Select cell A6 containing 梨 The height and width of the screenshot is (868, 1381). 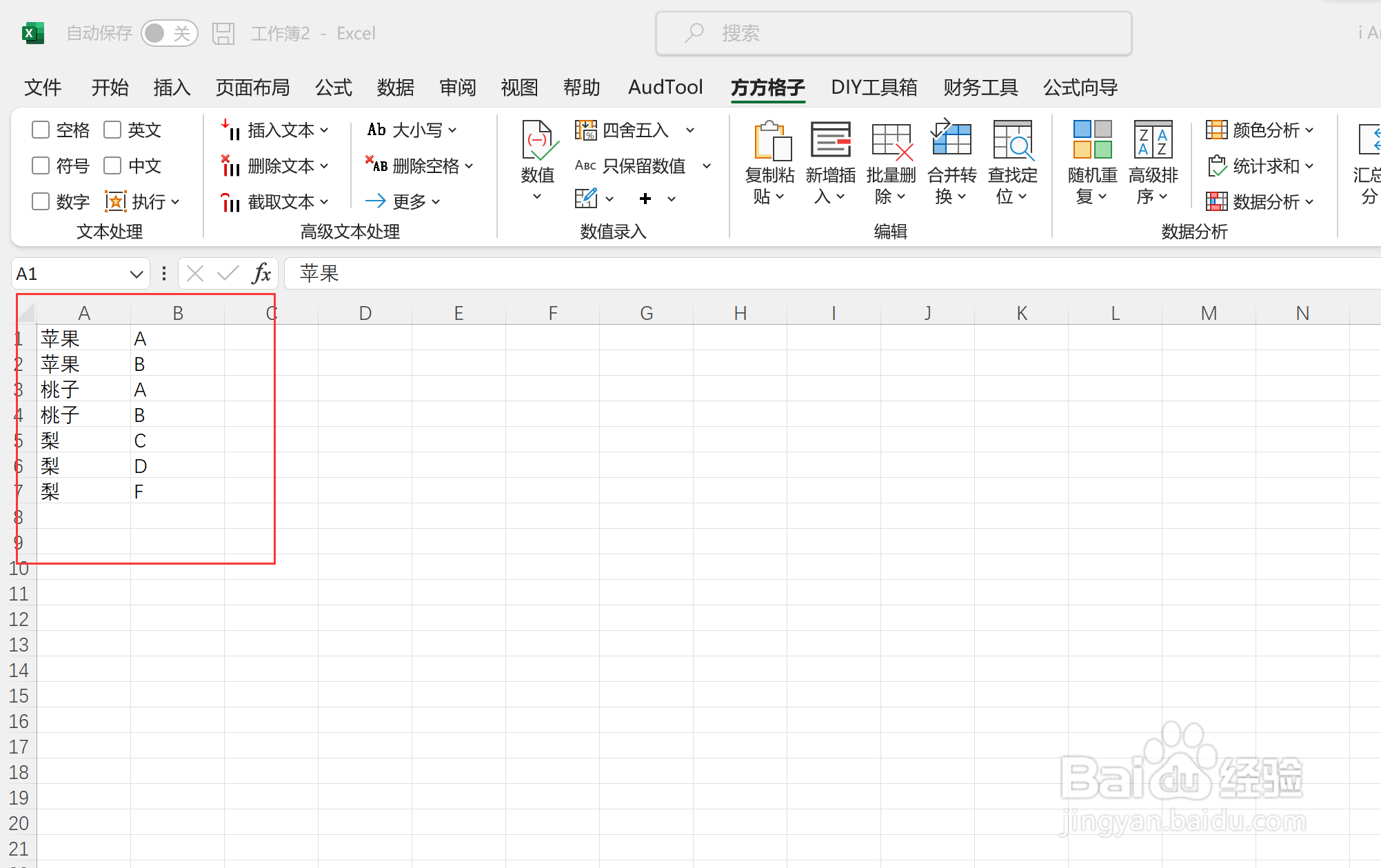(83, 466)
